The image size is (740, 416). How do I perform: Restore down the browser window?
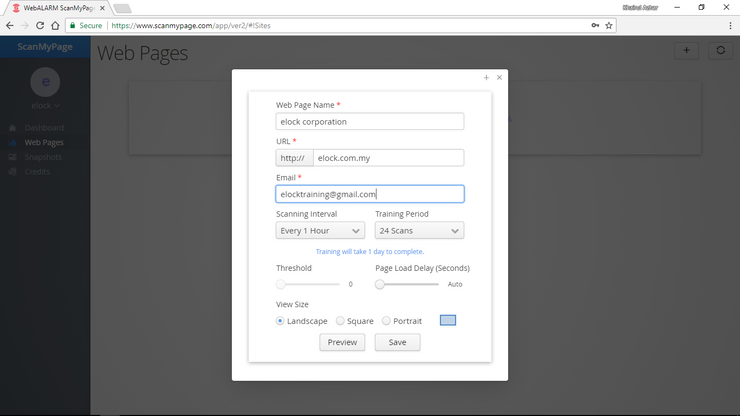702,8
